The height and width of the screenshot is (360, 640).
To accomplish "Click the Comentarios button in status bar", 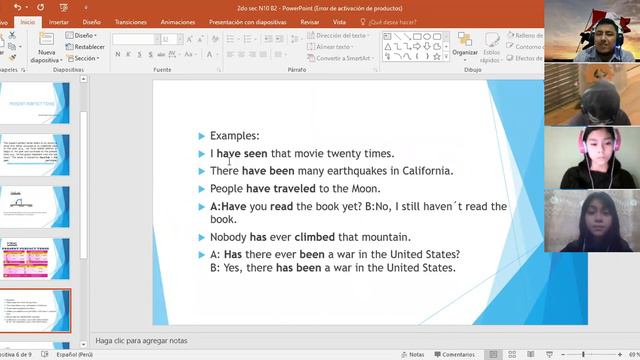I will tap(455, 354).
